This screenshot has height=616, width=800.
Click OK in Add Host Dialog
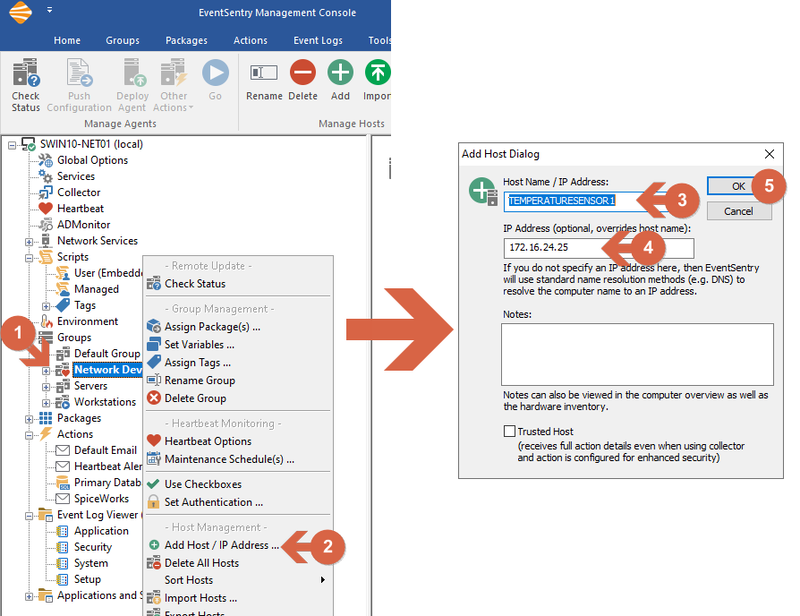738,186
